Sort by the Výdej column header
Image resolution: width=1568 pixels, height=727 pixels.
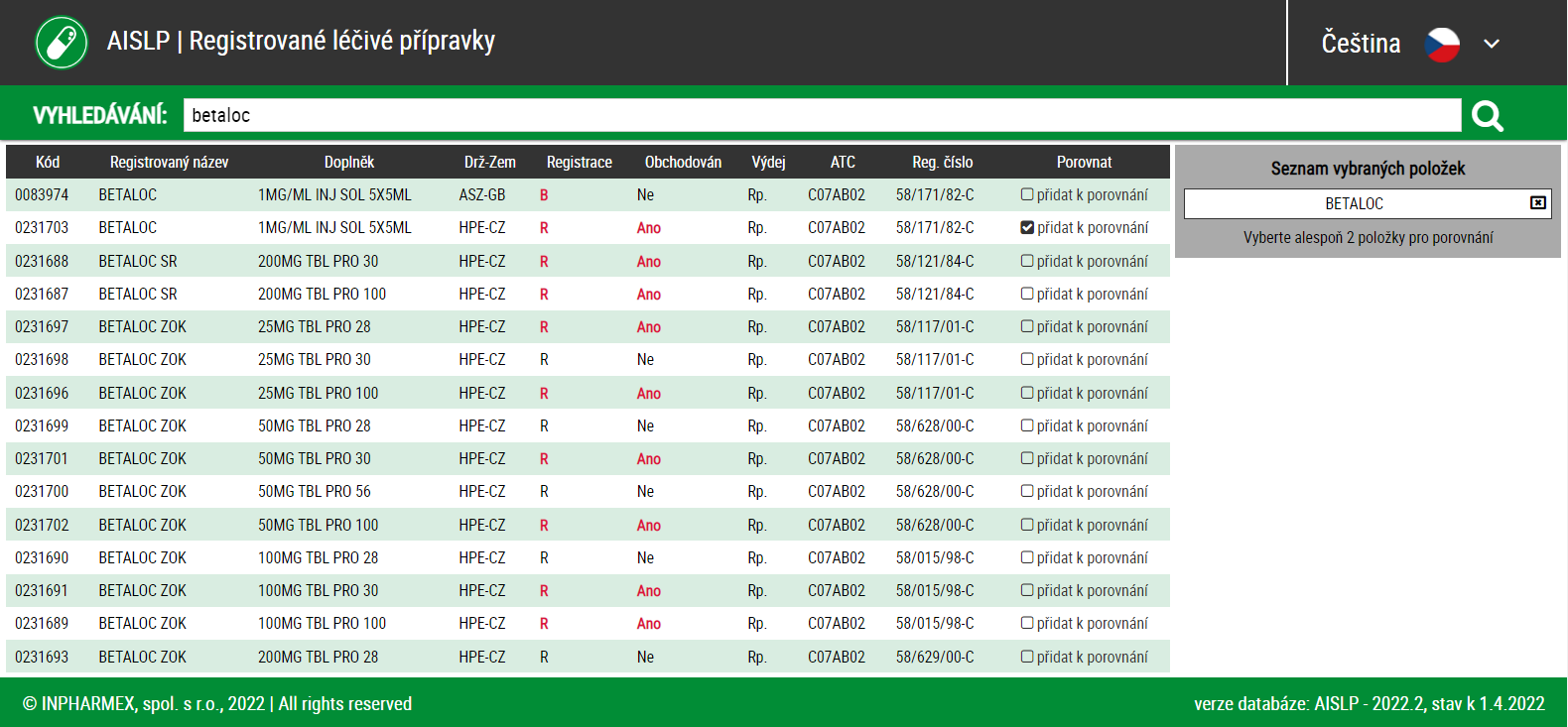768,162
